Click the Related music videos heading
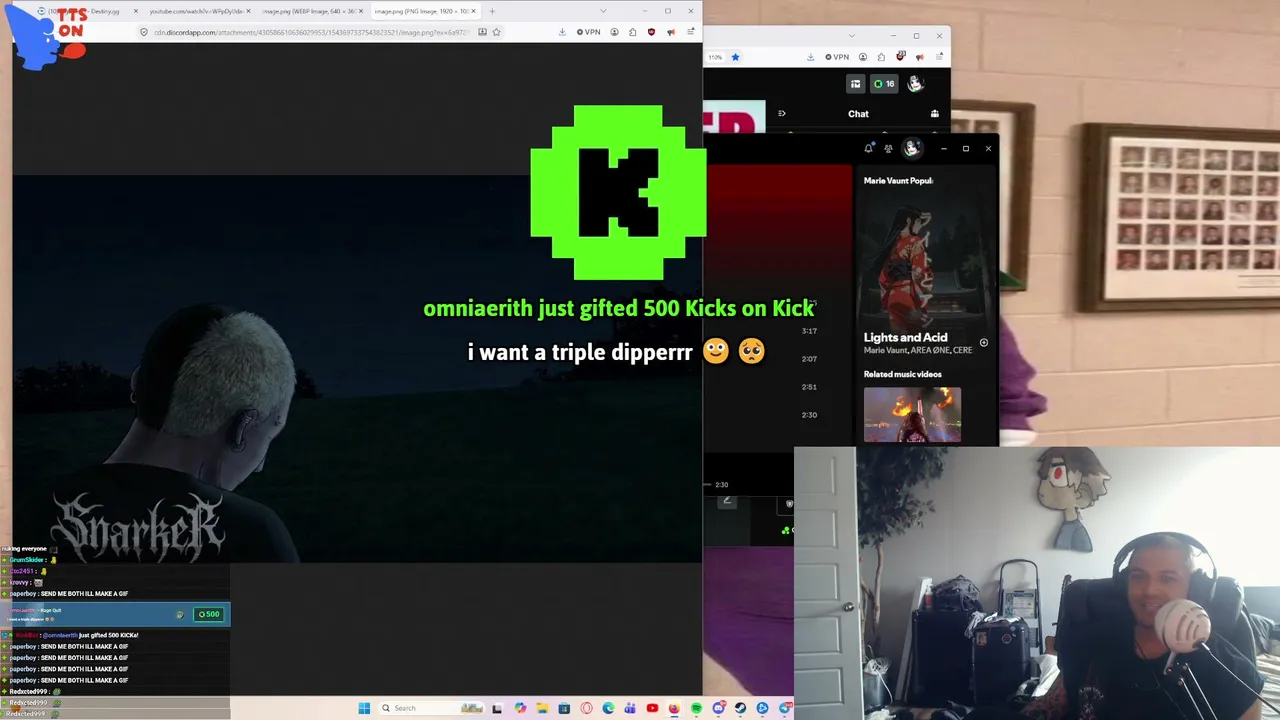Image resolution: width=1280 pixels, height=720 pixels. click(902, 374)
